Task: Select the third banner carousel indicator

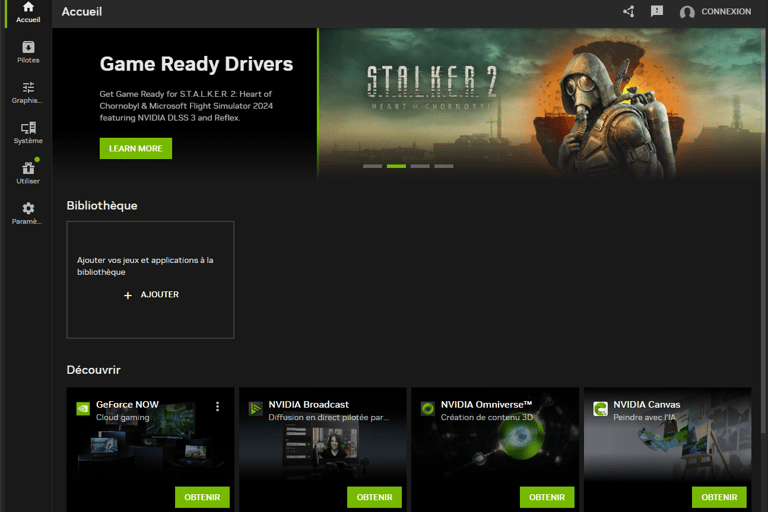Action: [420, 166]
